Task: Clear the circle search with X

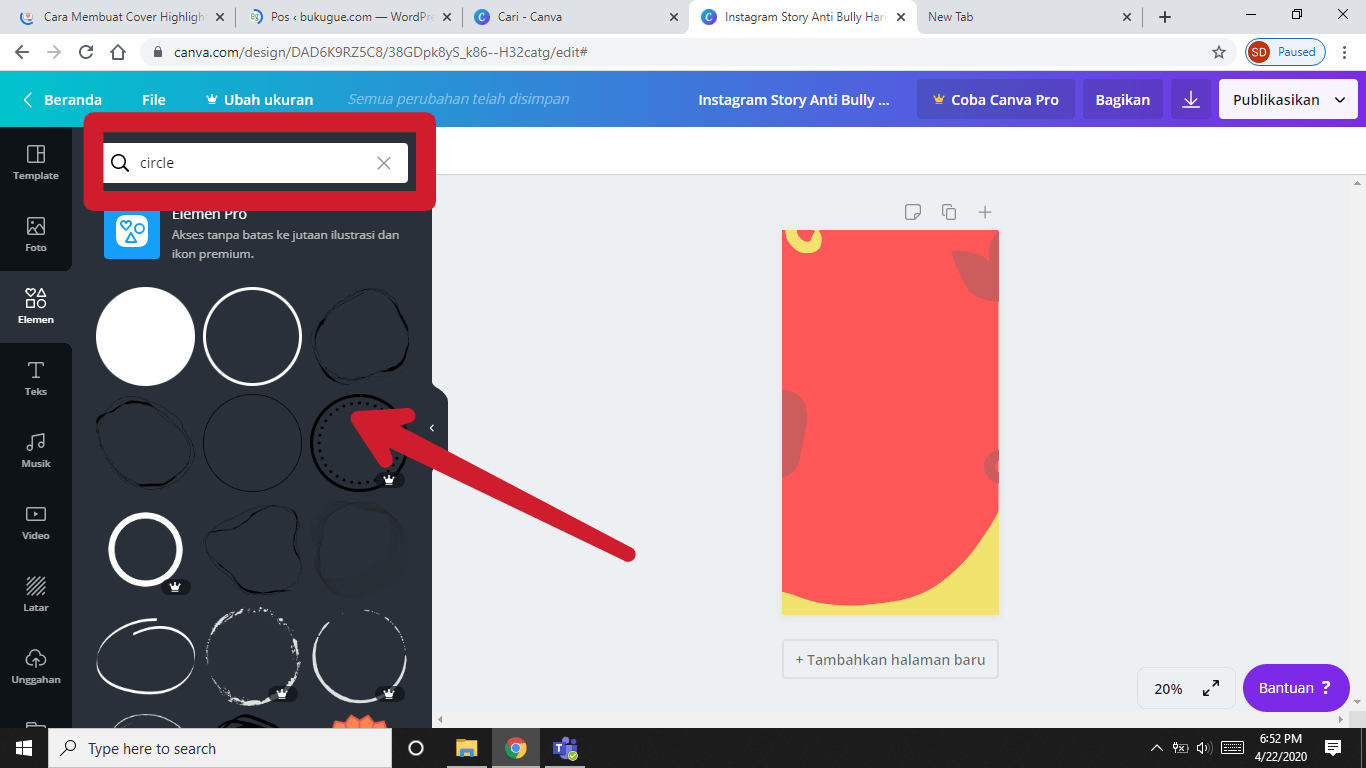Action: point(383,162)
